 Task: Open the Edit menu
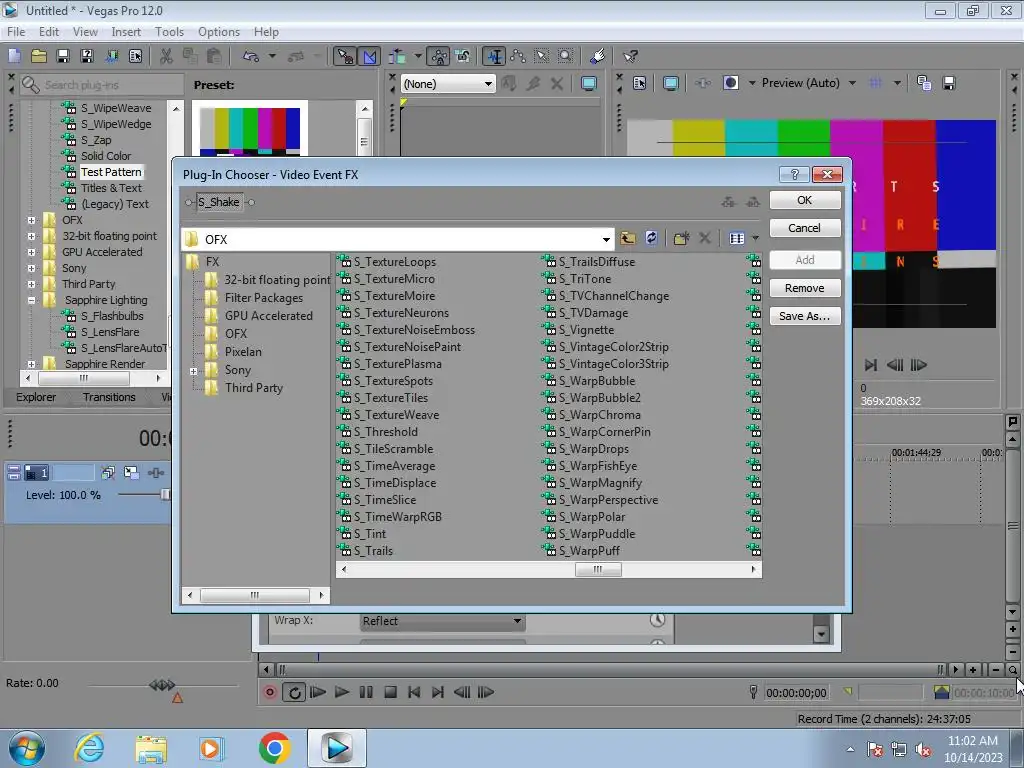(x=49, y=31)
